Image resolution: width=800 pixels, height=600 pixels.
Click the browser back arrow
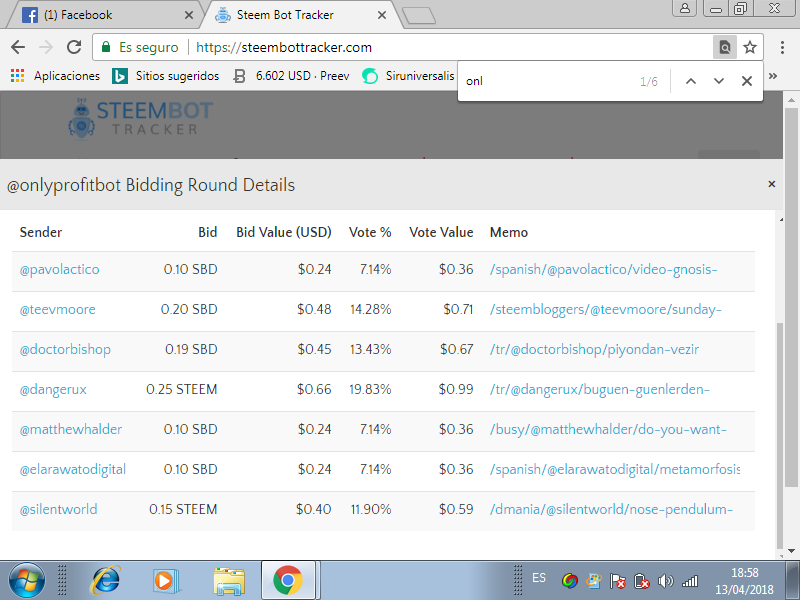coord(18,47)
